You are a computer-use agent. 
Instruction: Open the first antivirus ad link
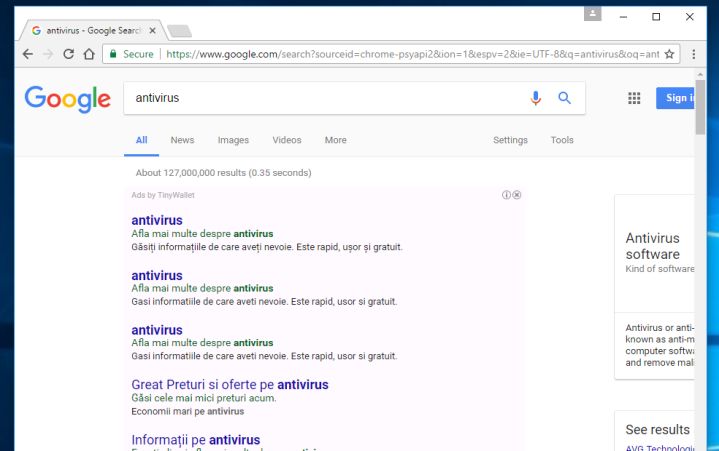(157, 220)
